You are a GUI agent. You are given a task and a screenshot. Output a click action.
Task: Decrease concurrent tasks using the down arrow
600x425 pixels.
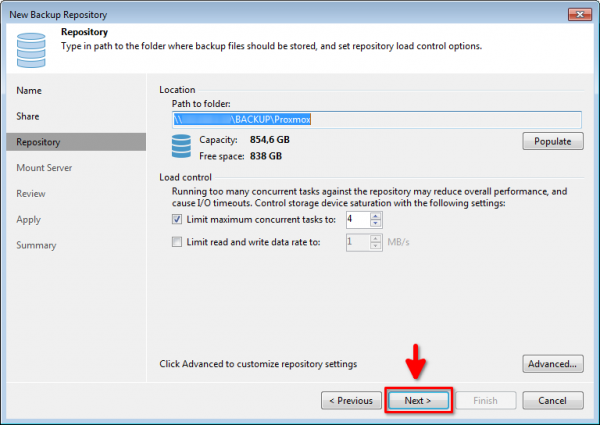(376, 223)
